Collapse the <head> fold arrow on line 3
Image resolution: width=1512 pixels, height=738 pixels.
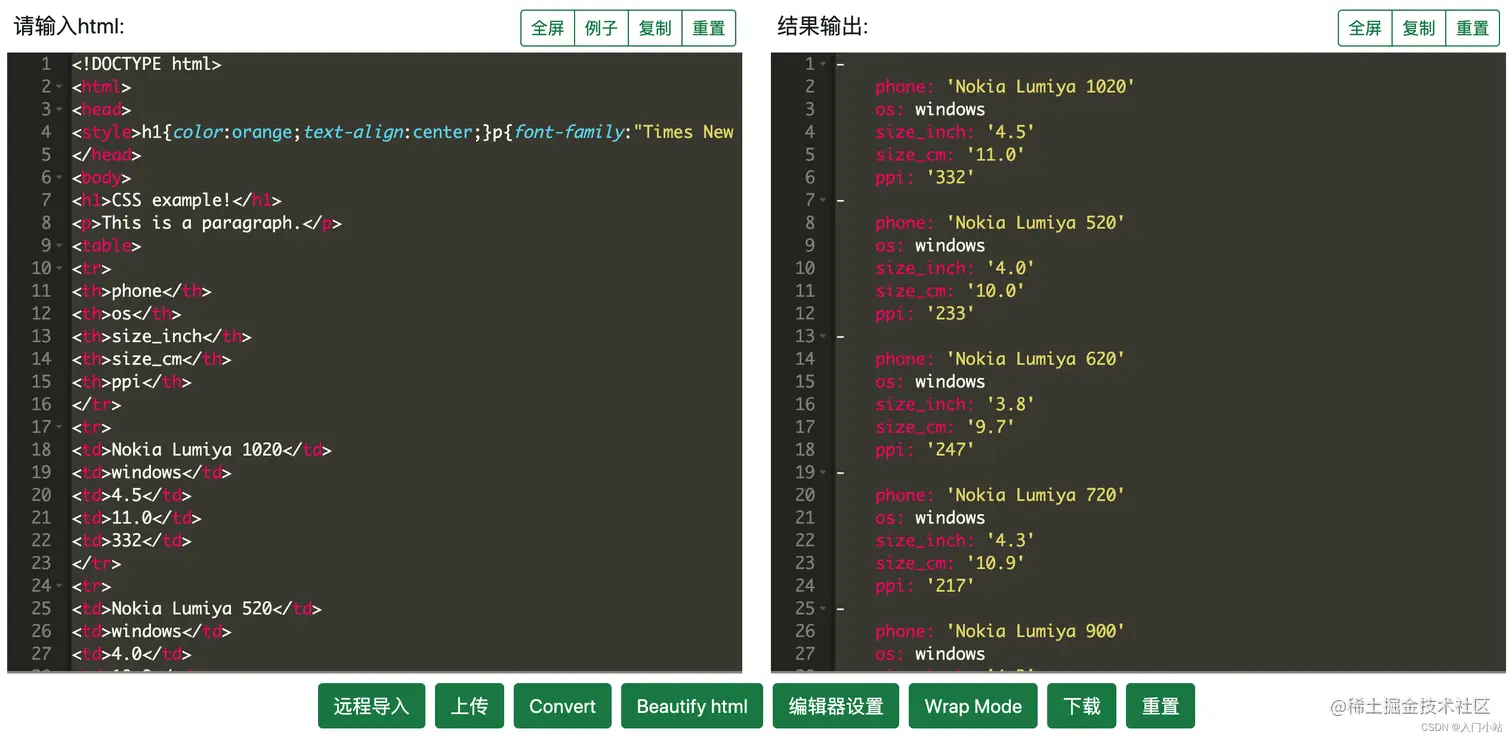[x=60, y=110]
